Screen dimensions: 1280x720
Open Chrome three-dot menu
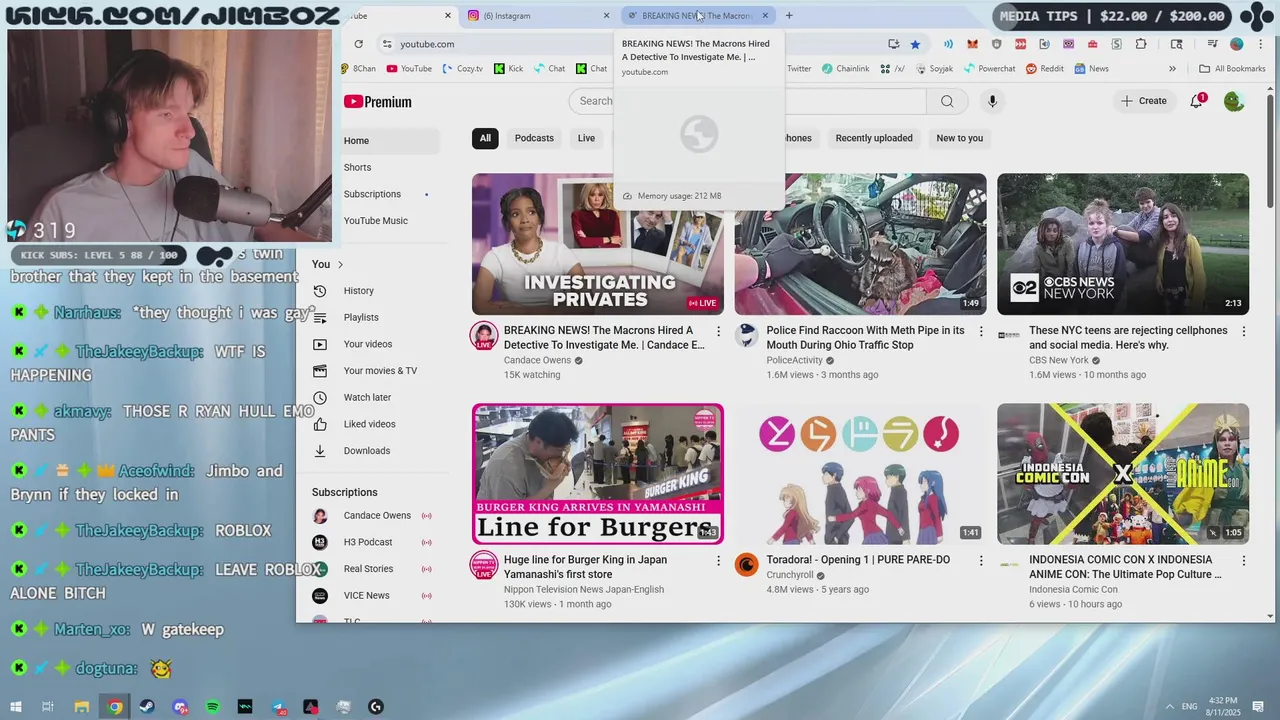(x=1259, y=44)
